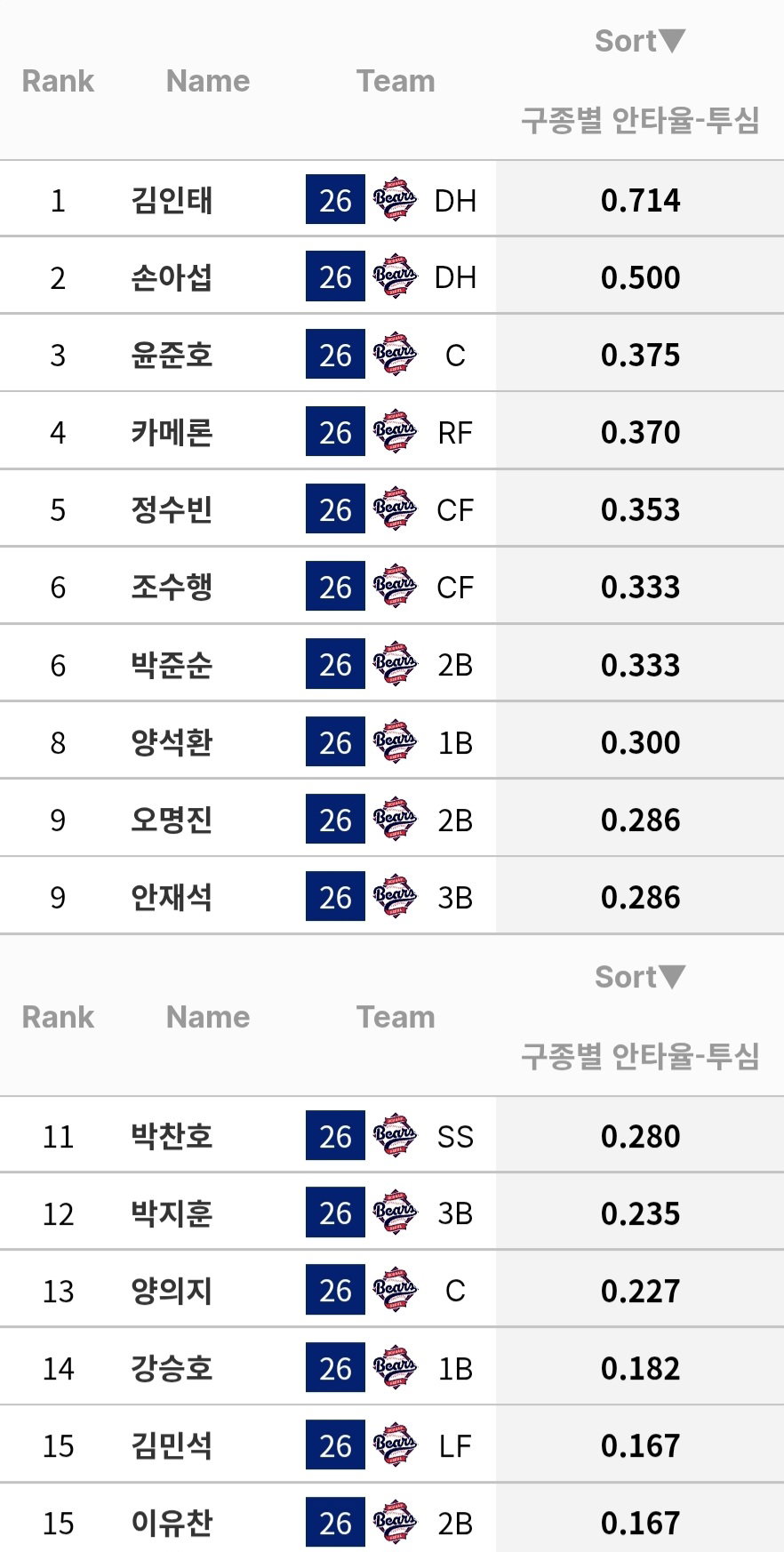
Task: Click Bears logo in 양의지 row
Action: [x=395, y=1291]
